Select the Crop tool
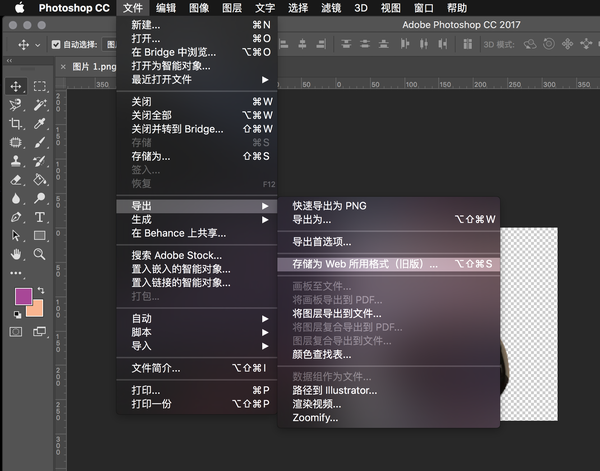 (x=16, y=124)
